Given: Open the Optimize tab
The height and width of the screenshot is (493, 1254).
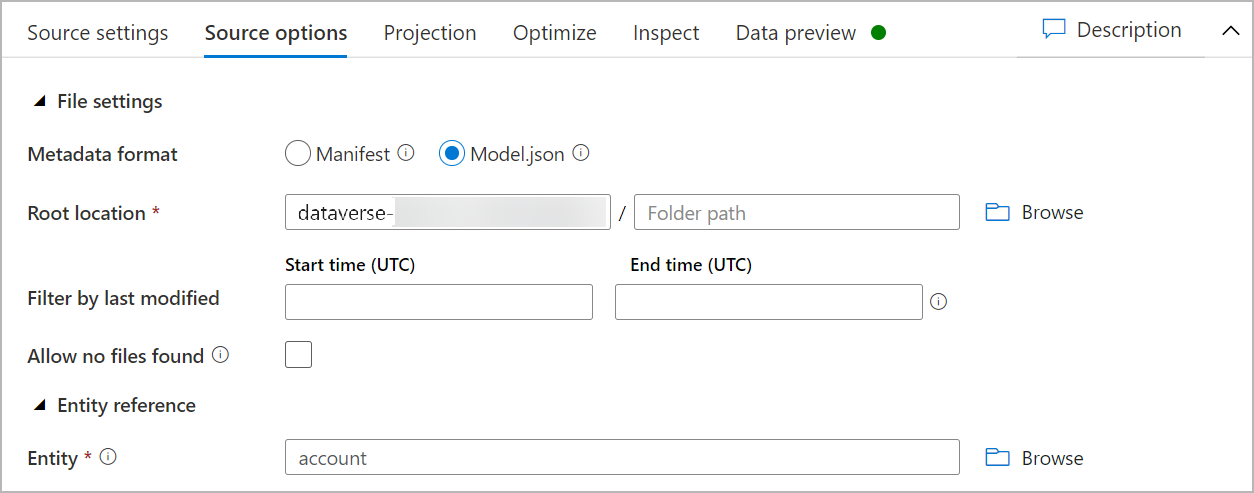Looking at the screenshot, I should (x=555, y=33).
